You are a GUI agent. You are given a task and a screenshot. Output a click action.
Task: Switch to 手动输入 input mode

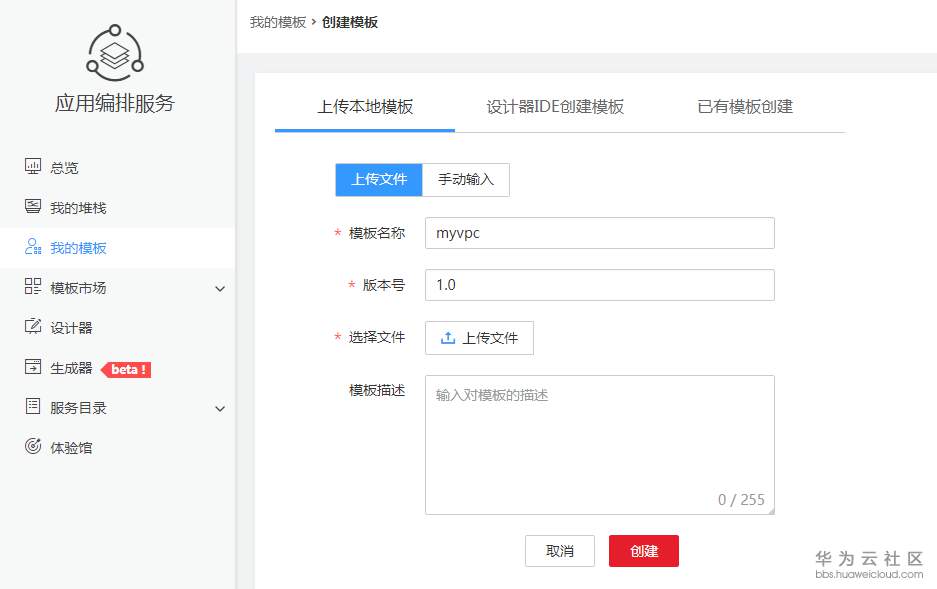(466, 180)
